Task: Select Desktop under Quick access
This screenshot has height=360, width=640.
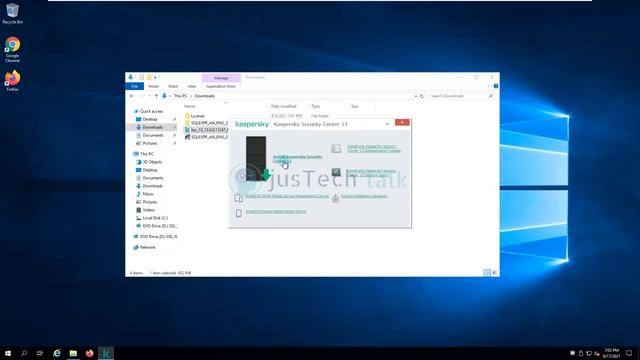Action: tap(150, 119)
